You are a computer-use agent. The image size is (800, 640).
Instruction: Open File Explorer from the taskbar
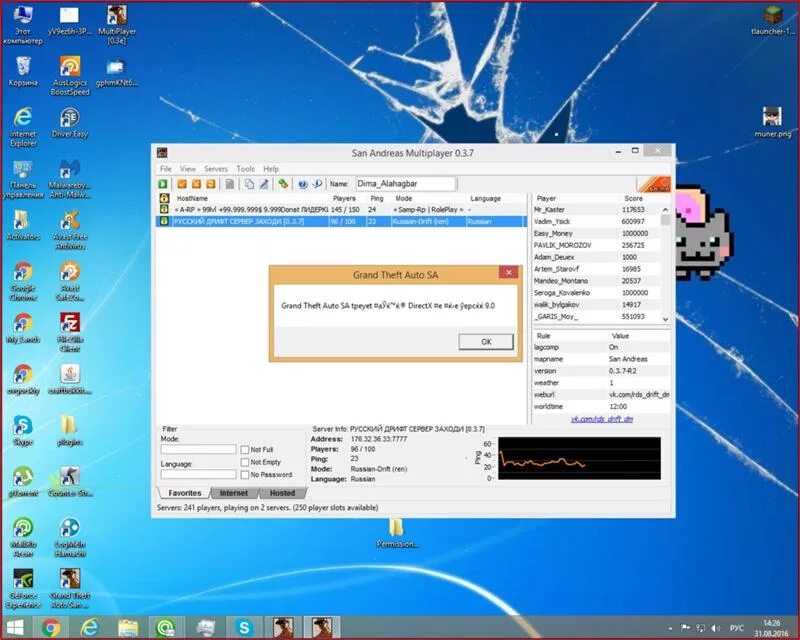click(x=128, y=627)
